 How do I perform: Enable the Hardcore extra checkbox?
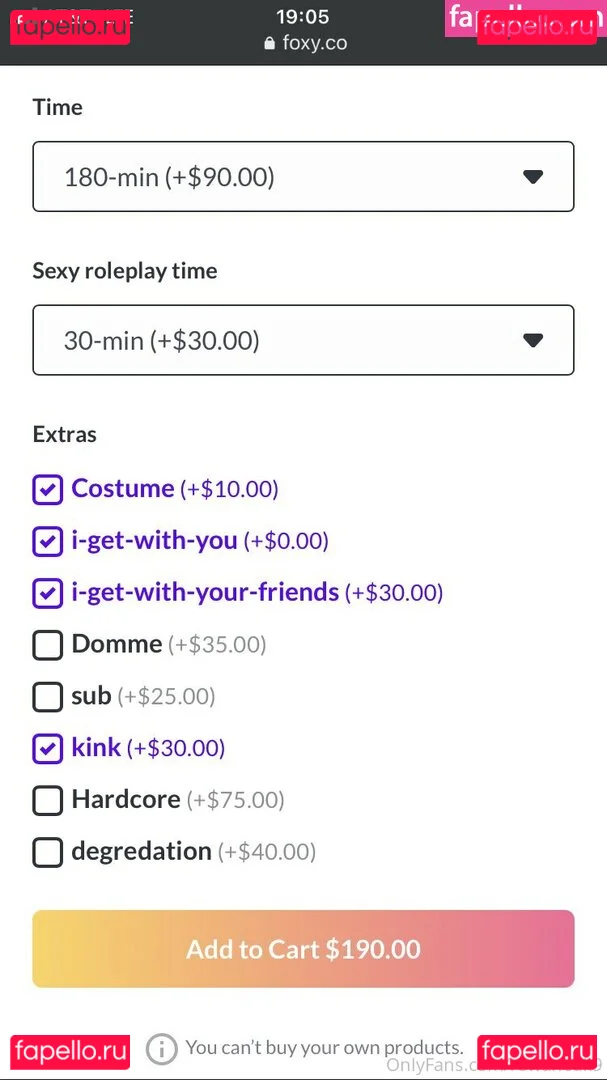click(x=48, y=800)
